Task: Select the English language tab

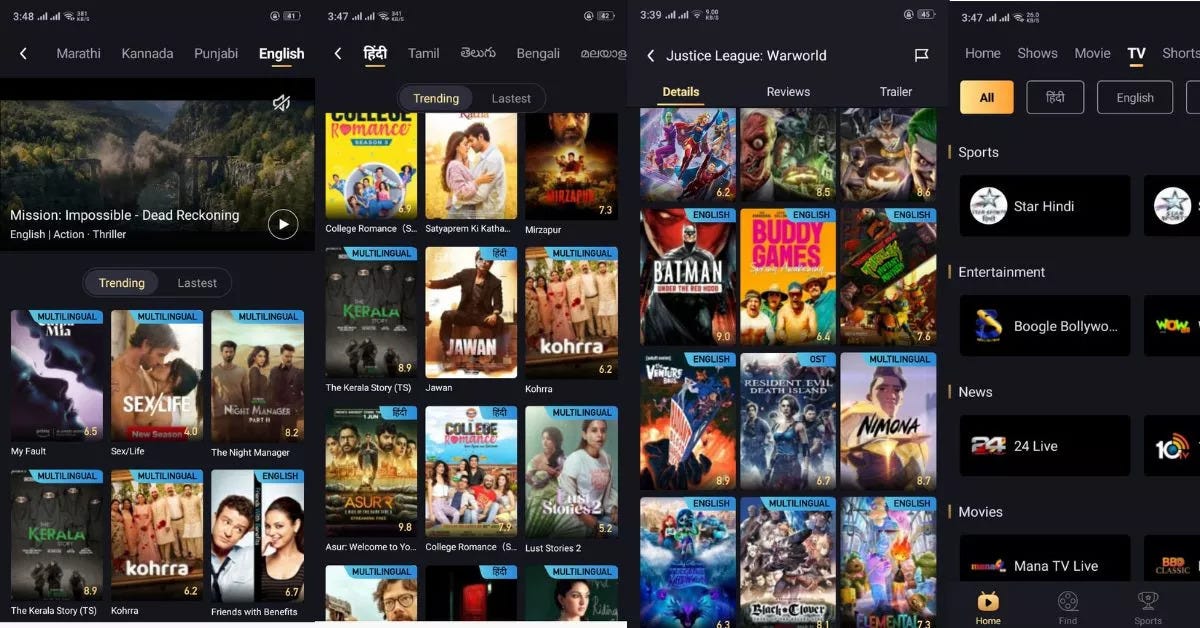Action: (x=281, y=54)
